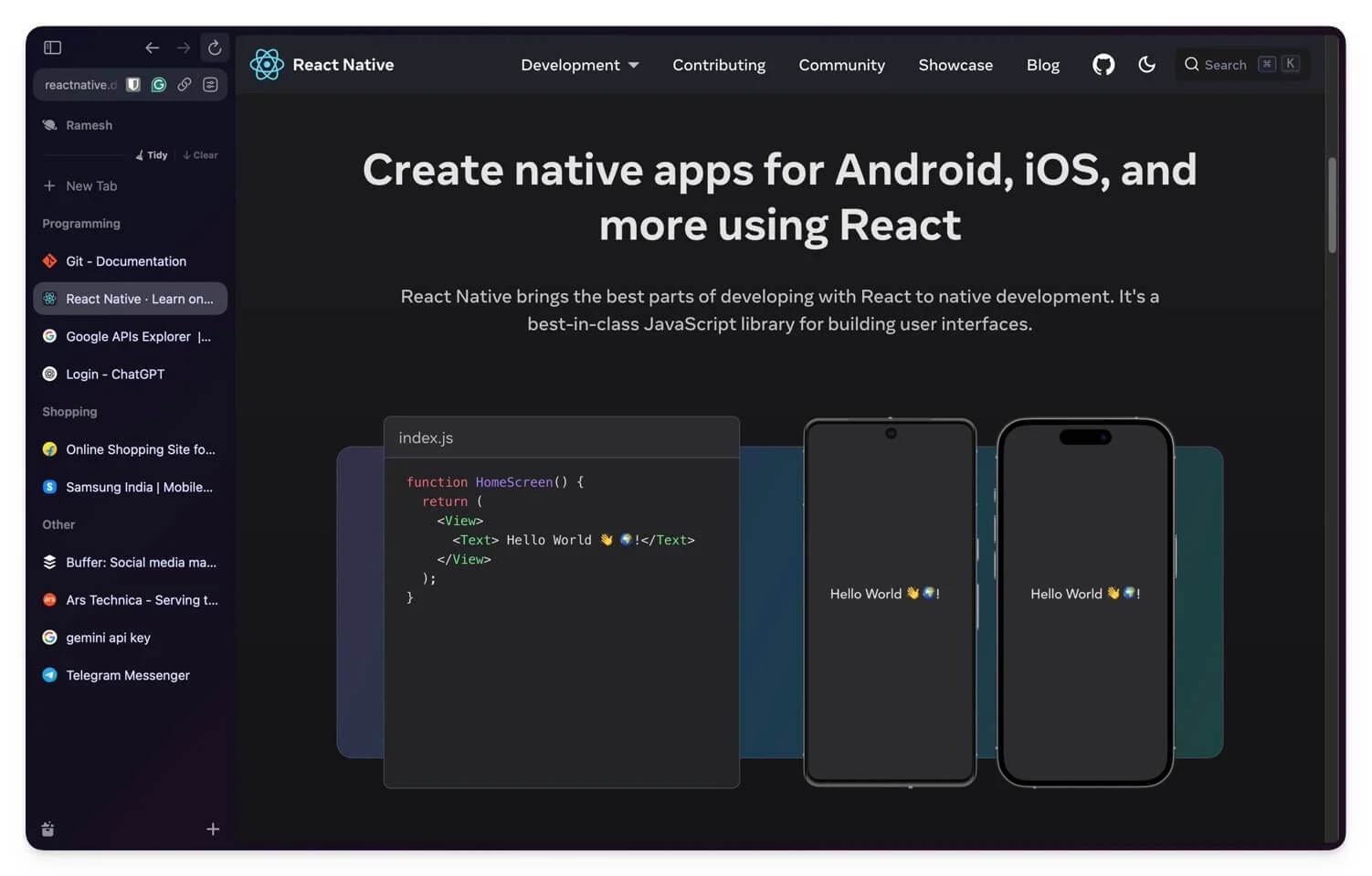The image size is (1372, 876).
Task: Select React Native Learn once tab
Action: pyautogui.click(x=131, y=299)
